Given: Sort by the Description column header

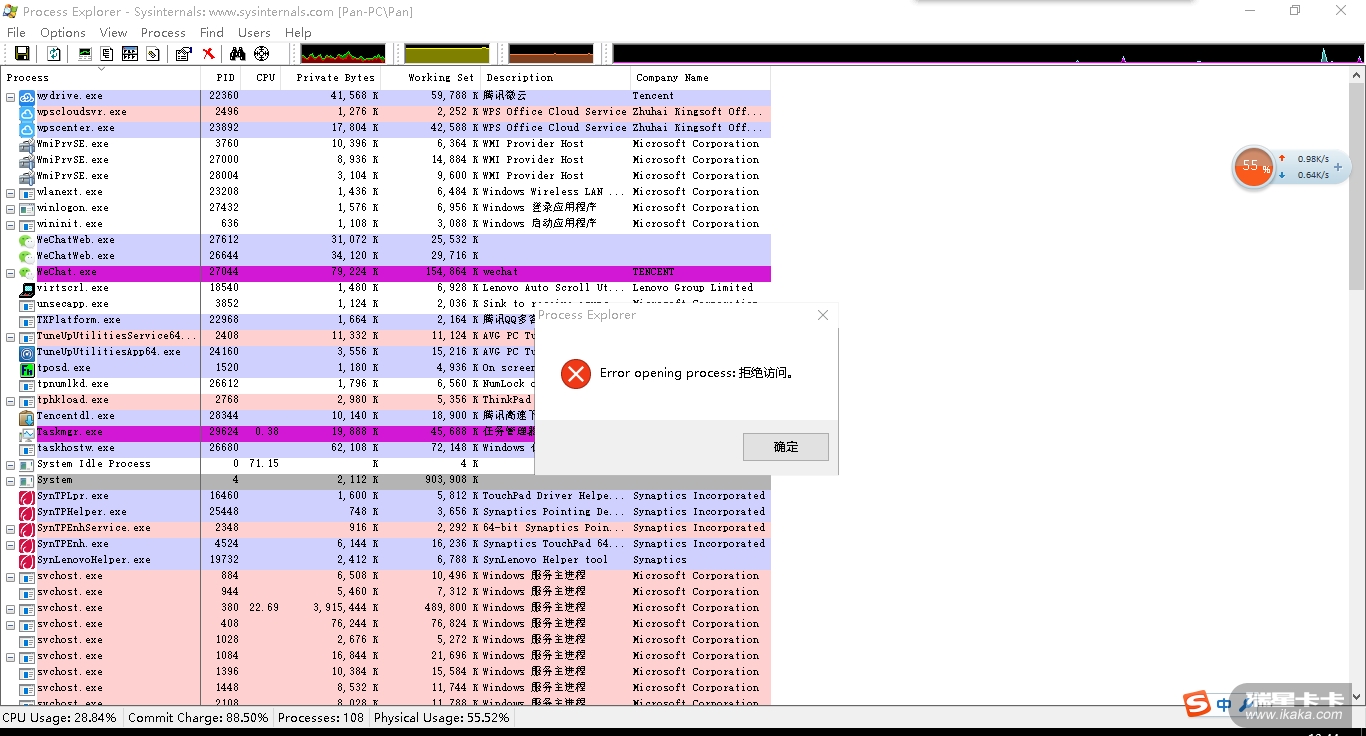Looking at the screenshot, I should click(x=556, y=78).
